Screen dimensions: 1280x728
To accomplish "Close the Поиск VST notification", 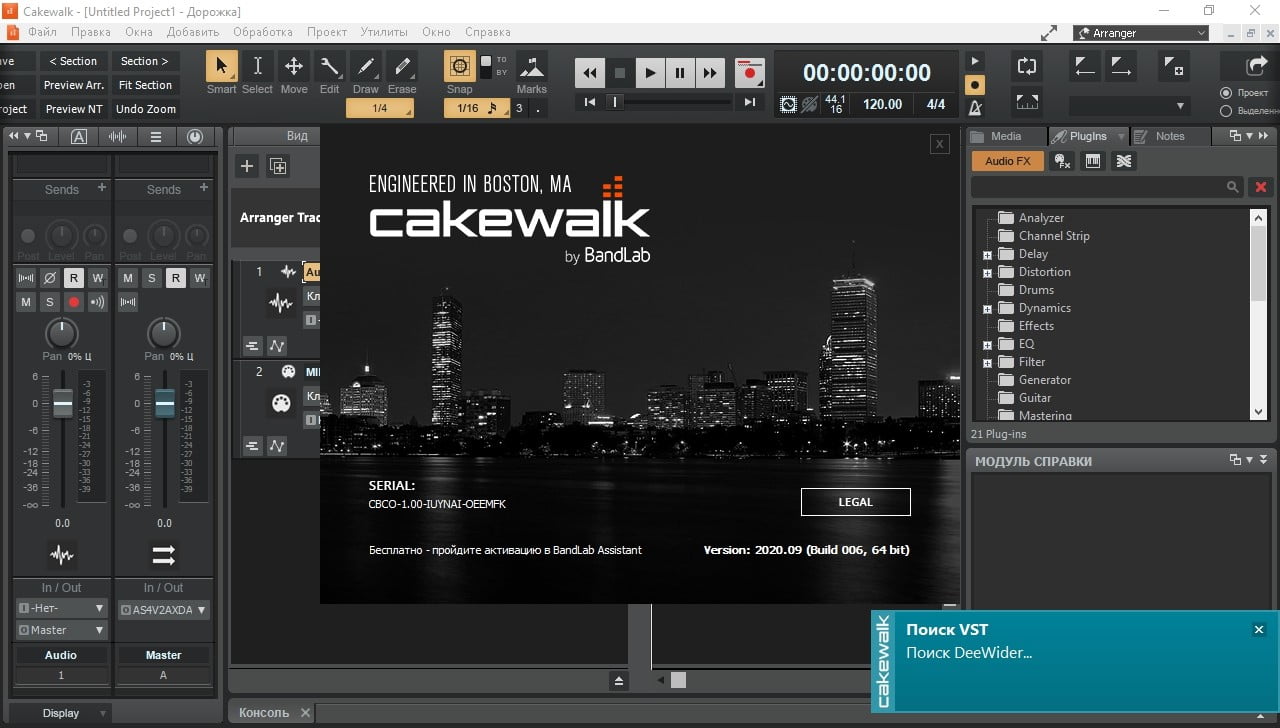I will click(1259, 629).
